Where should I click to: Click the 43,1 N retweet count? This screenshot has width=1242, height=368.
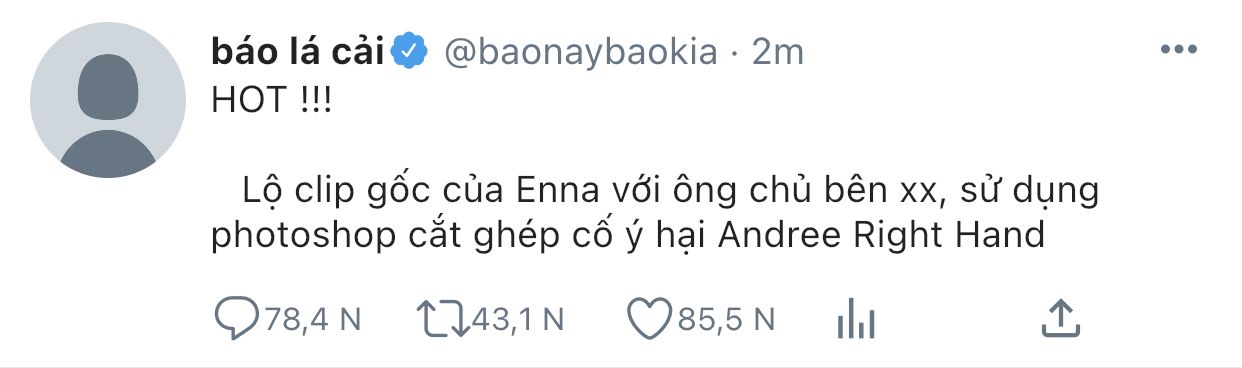pyautogui.click(x=517, y=320)
